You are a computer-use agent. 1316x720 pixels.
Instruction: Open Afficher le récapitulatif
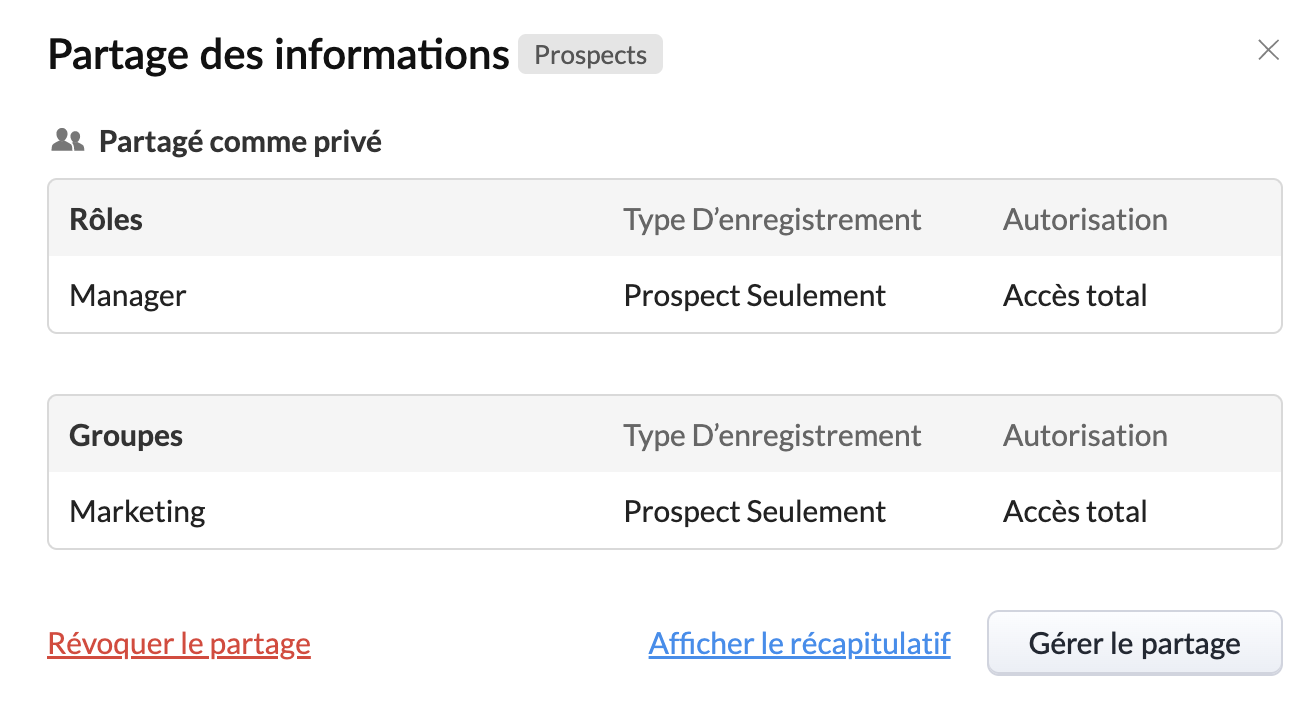[x=799, y=643]
